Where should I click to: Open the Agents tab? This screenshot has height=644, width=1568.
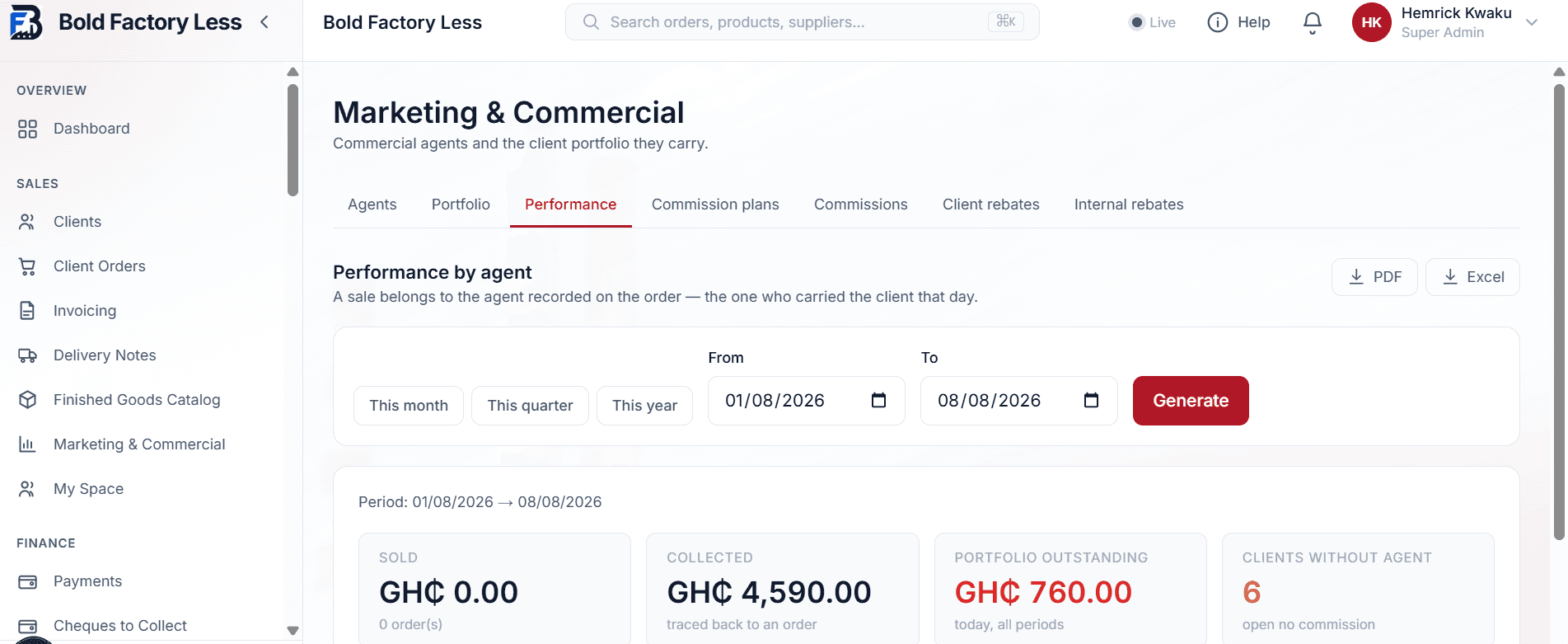(x=372, y=204)
